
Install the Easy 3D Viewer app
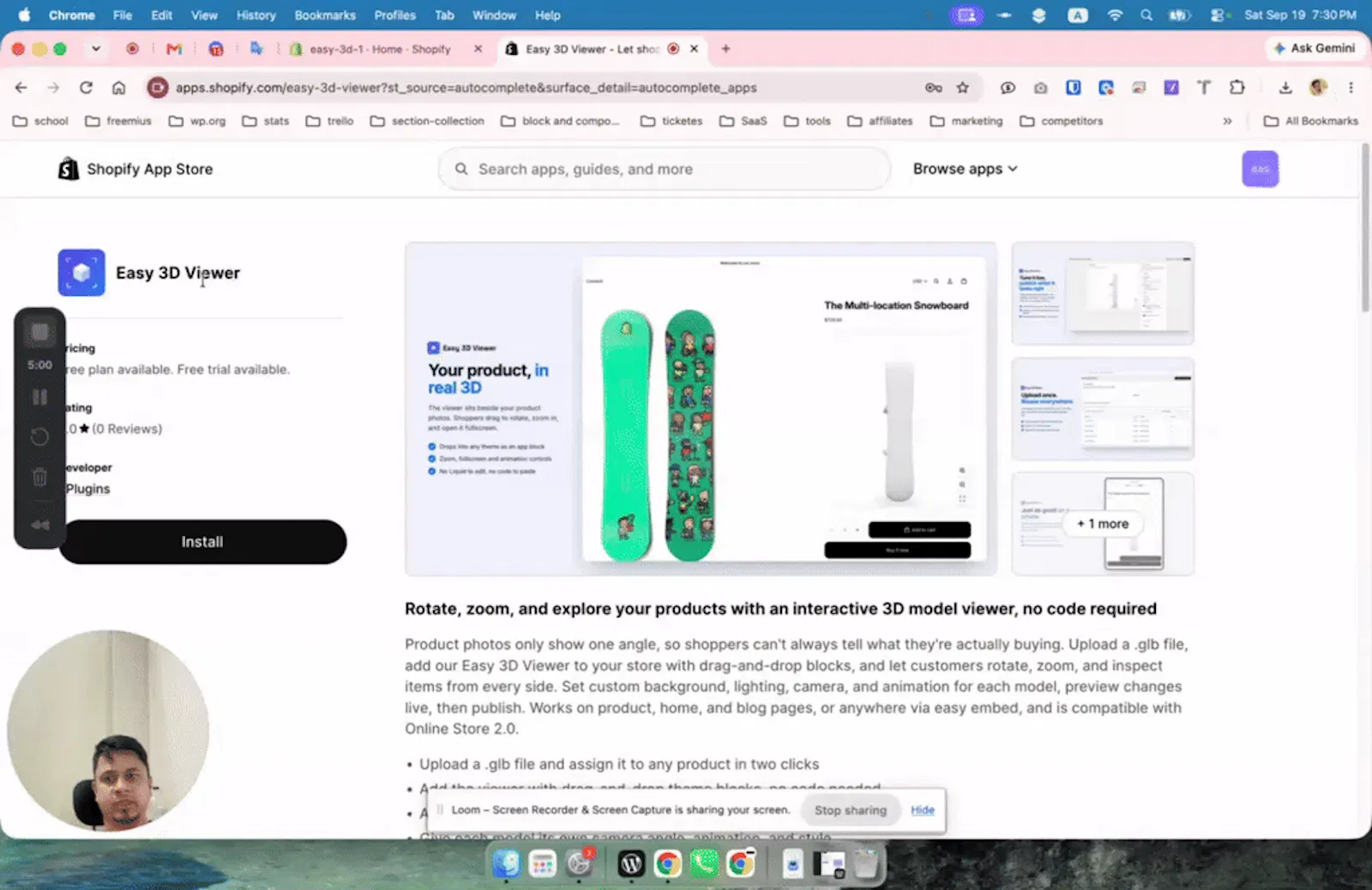pos(202,542)
